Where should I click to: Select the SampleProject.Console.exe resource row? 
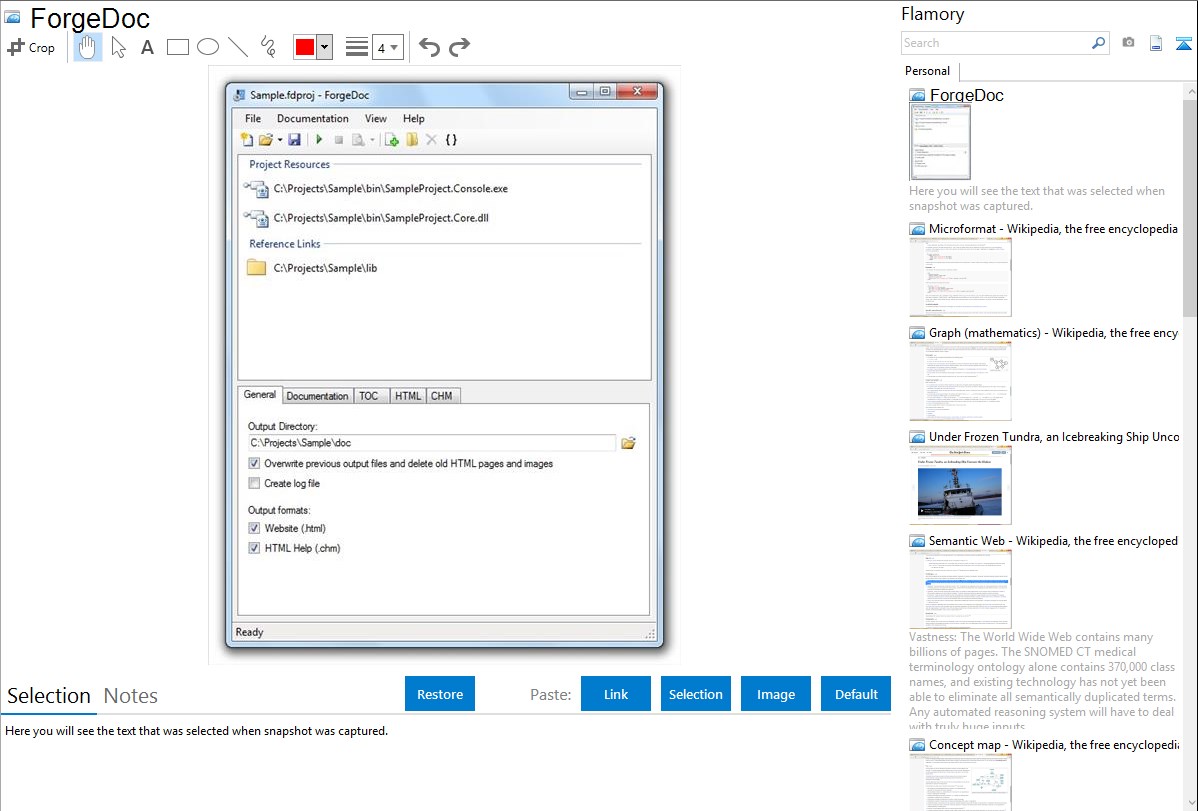point(376,189)
